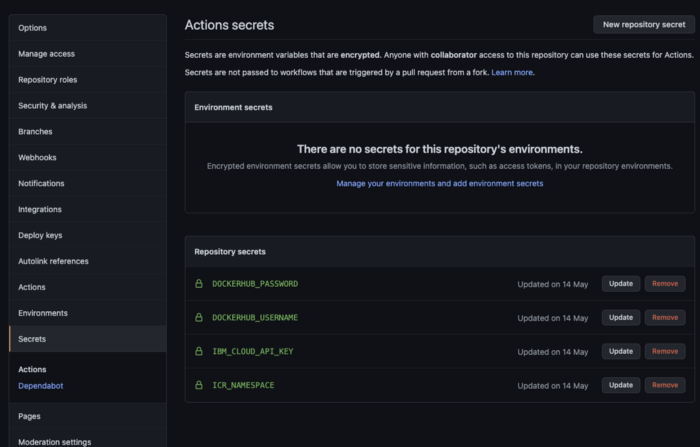Image resolution: width=700 pixels, height=447 pixels.
Task: Navigate to Webhooks settings
Action: (x=88, y=157)
